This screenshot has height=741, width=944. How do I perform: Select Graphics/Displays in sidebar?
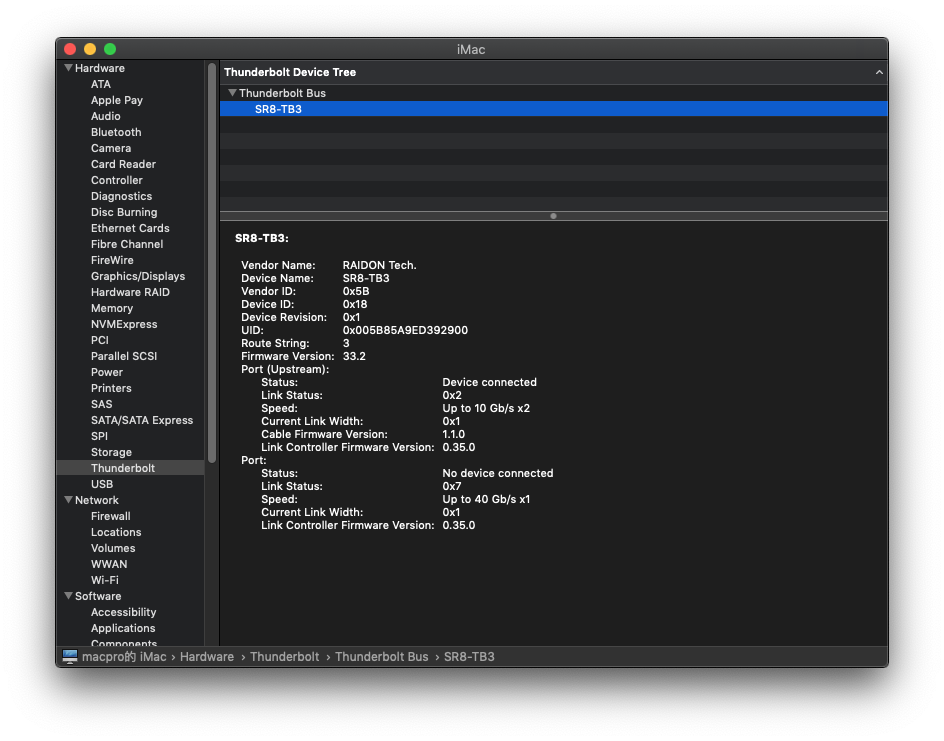(x=138, y=276)
